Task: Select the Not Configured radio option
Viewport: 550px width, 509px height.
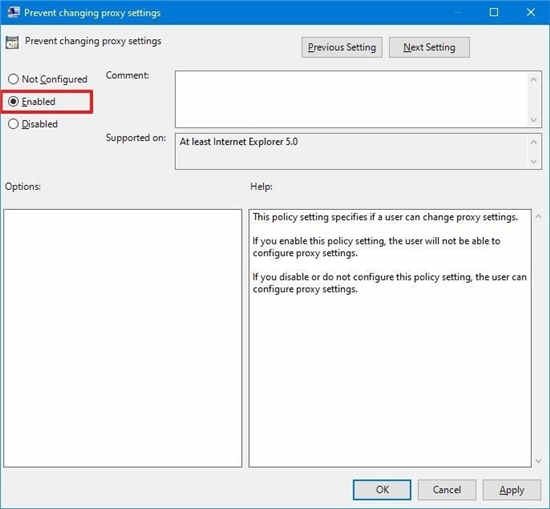Action: 13,79
